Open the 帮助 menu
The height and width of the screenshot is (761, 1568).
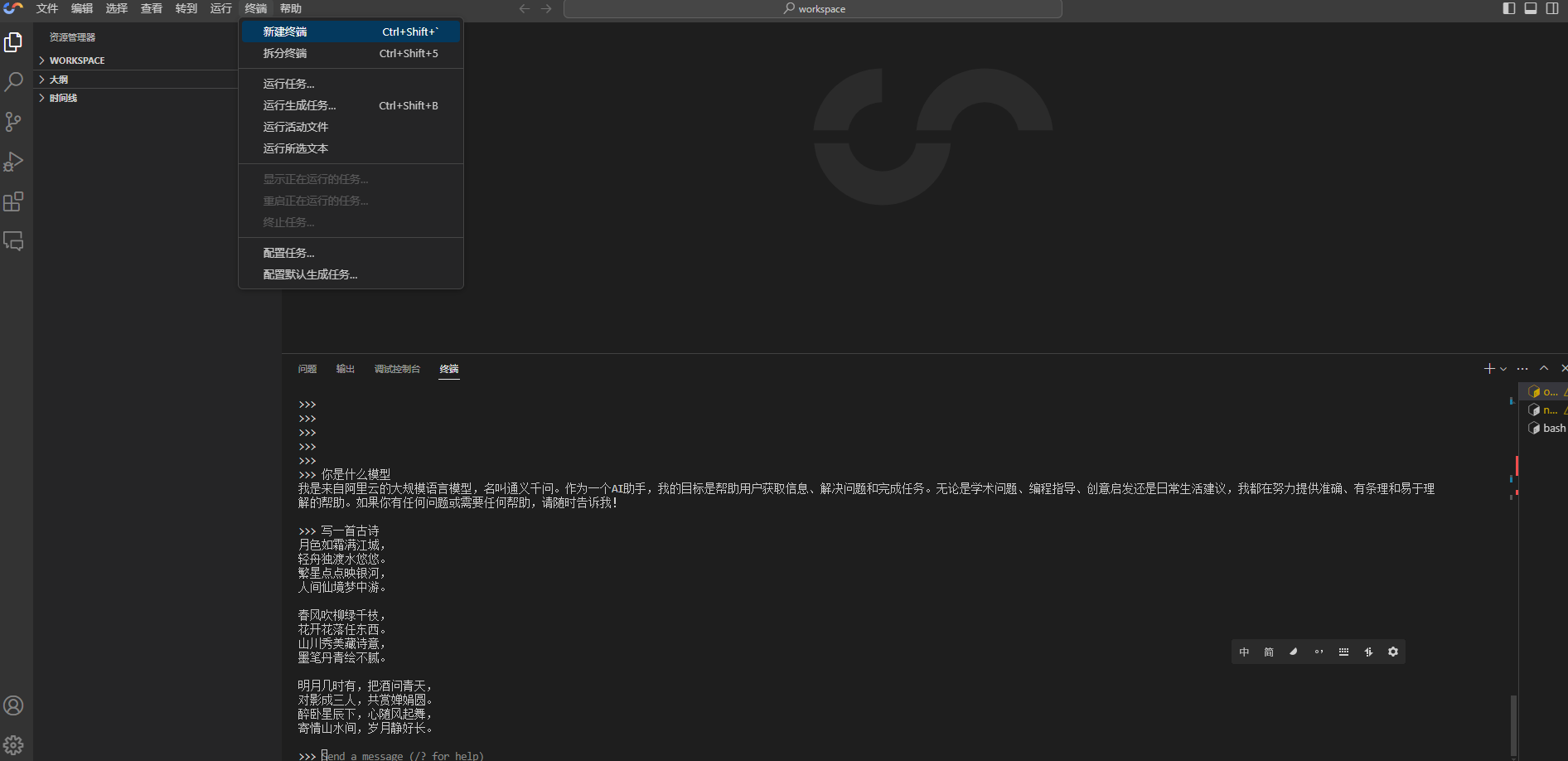291,8
